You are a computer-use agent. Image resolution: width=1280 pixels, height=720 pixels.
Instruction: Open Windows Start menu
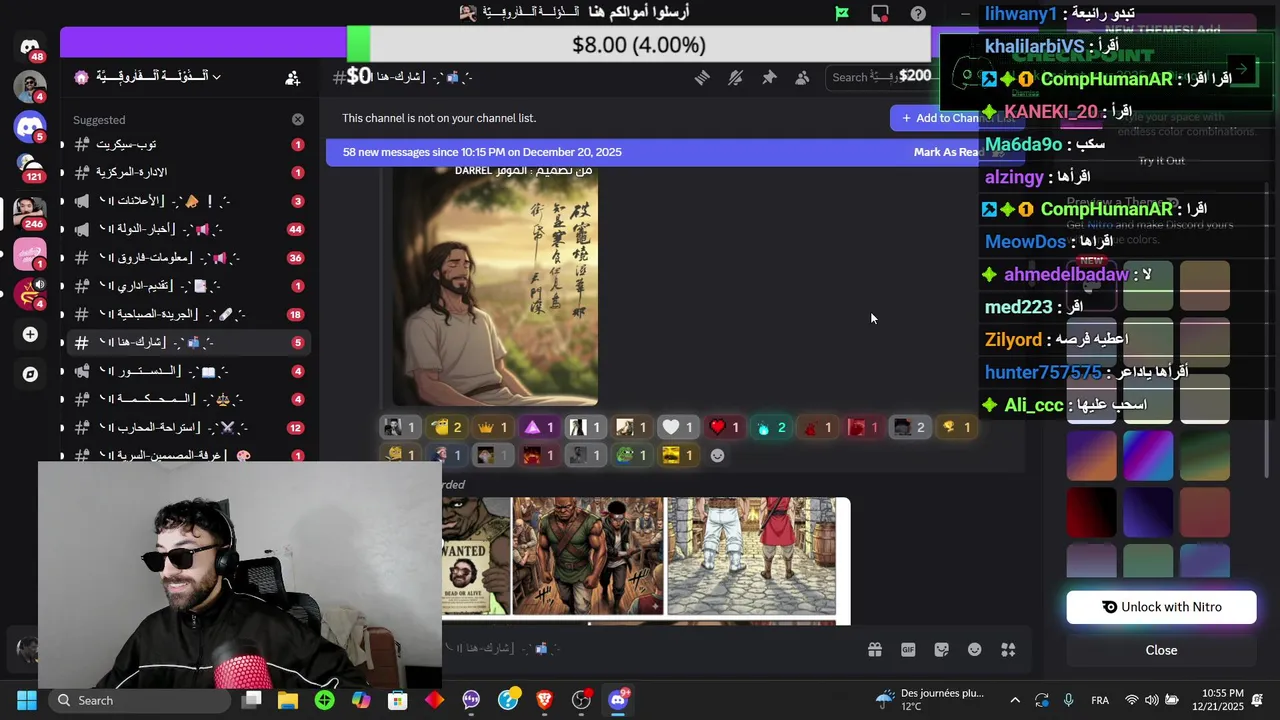click(26, 700)
